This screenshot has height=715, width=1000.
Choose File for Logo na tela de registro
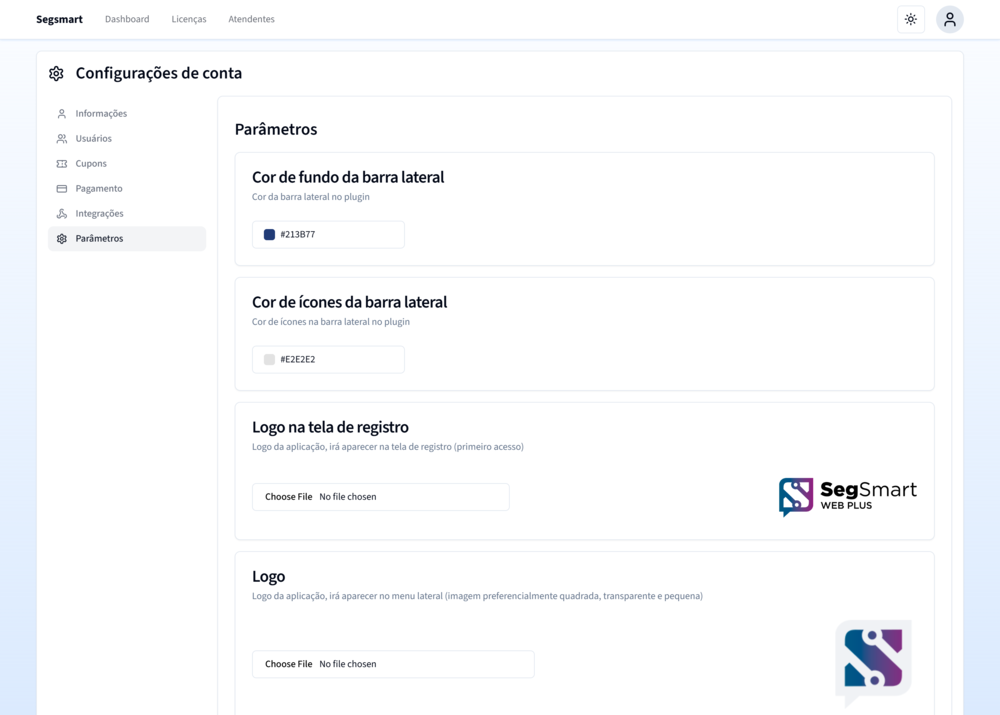[x=381, y=497]
